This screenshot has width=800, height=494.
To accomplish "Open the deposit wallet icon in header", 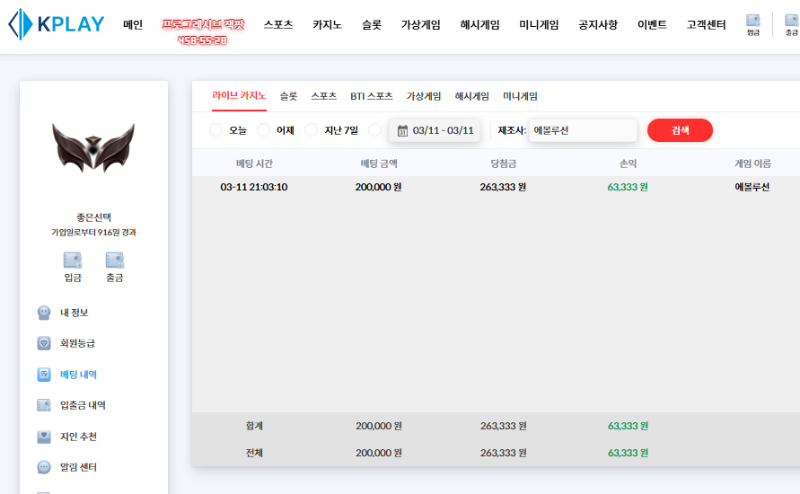I will tap(753, 20).
